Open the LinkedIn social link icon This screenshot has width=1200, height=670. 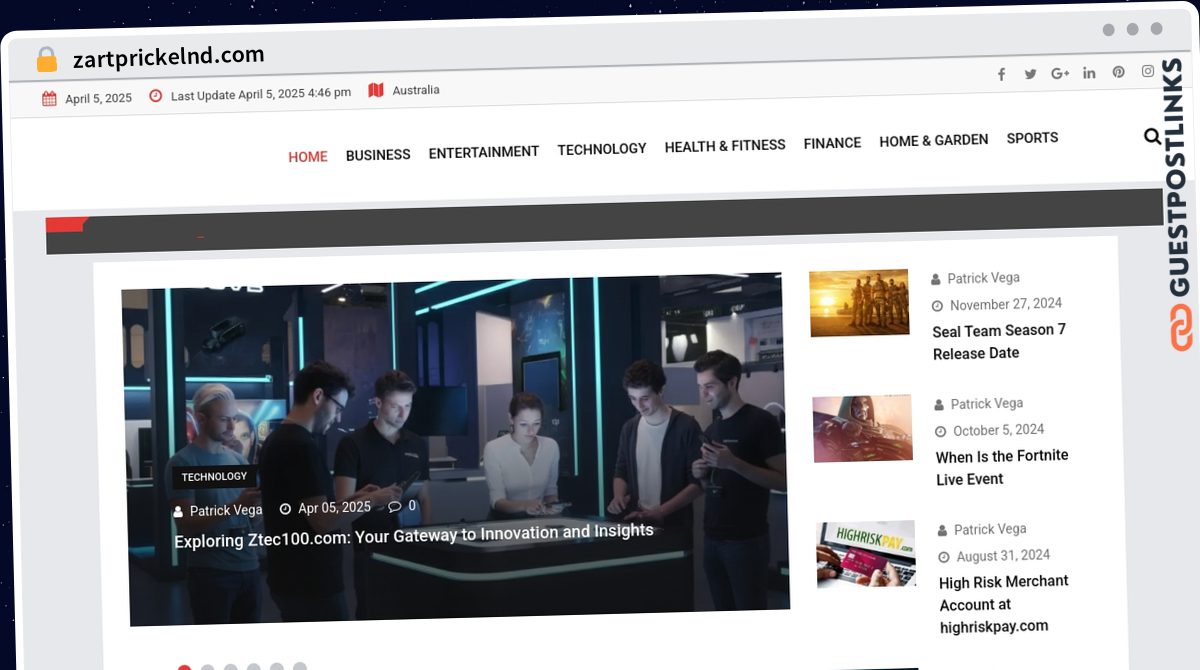pyautogui.click(x=1089, y=73)
